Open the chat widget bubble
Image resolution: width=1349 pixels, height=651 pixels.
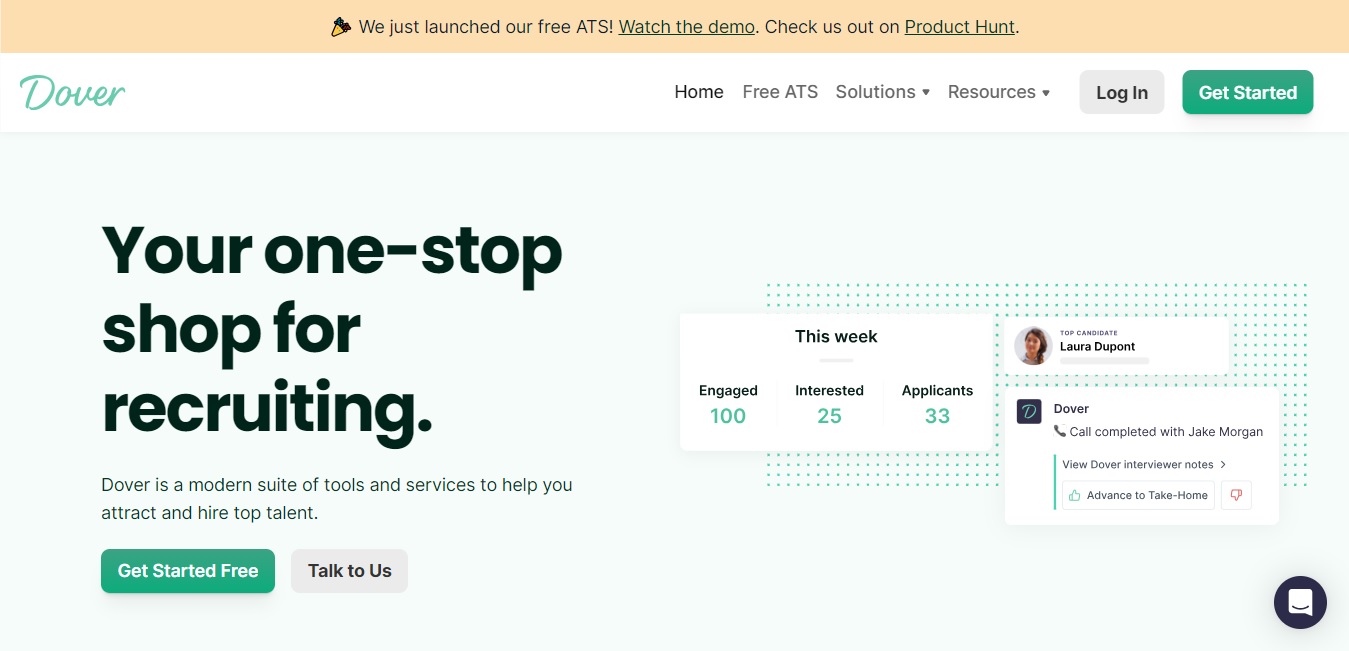point(1300,602)
